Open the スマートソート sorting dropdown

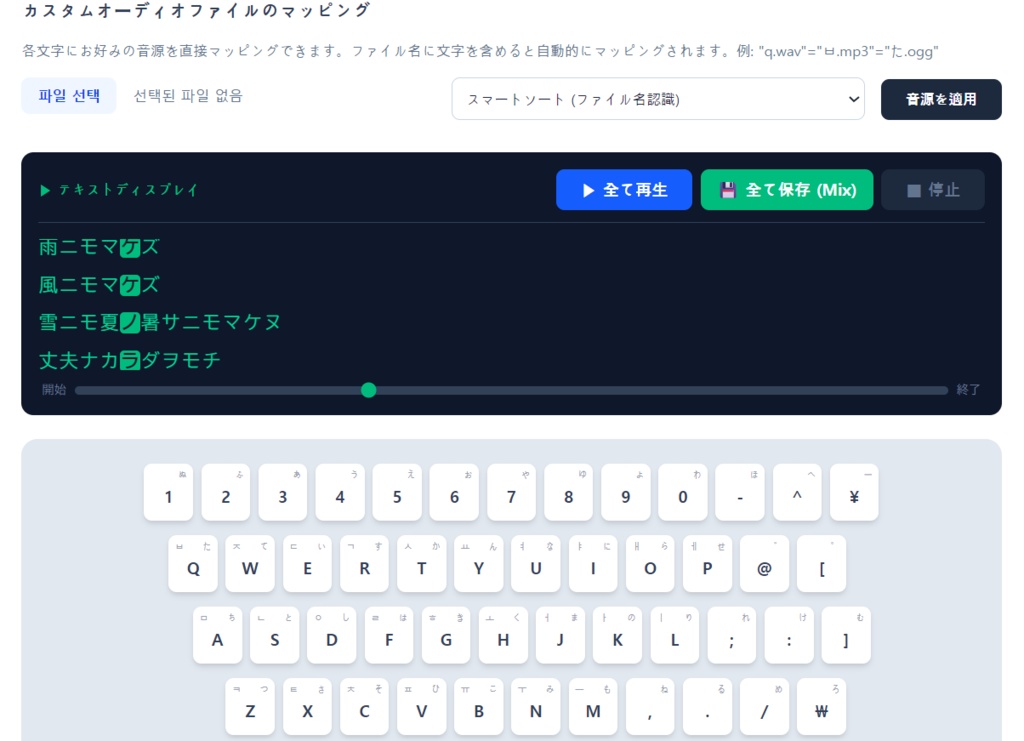click(658, 99)
